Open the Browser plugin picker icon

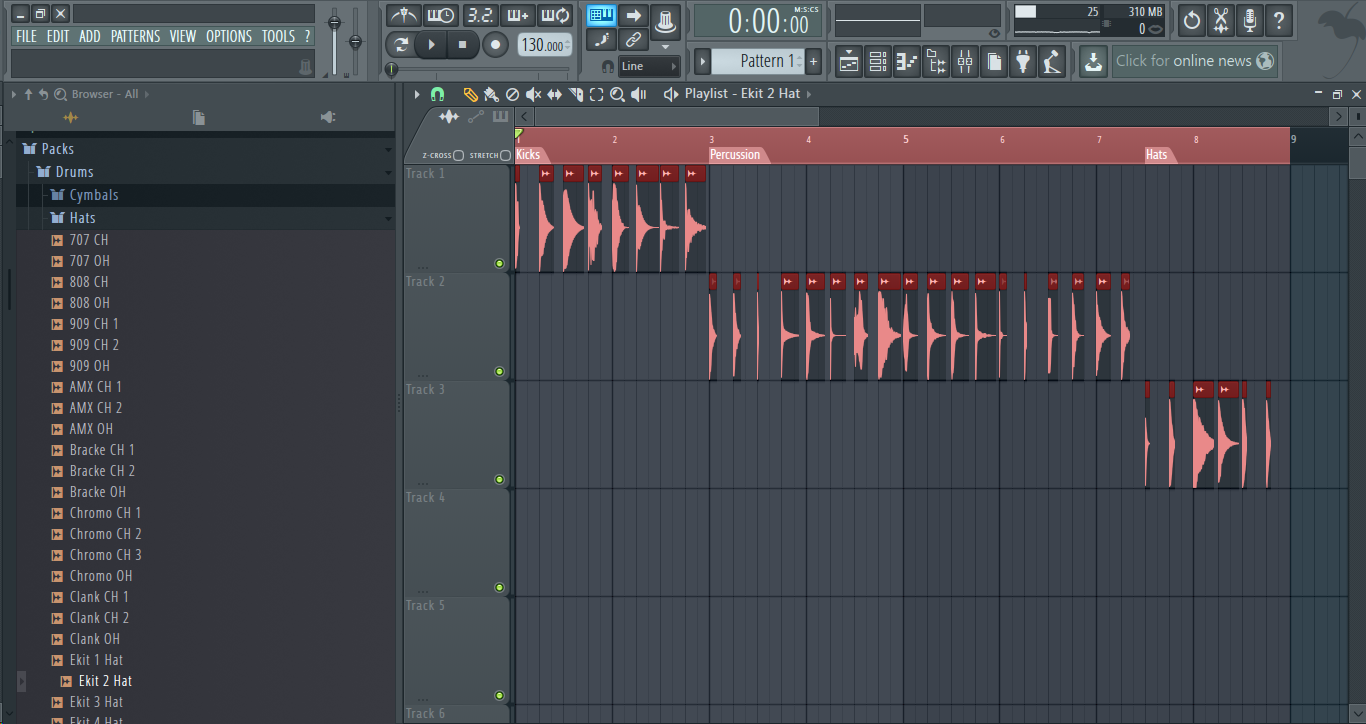tap(1022, 61)
